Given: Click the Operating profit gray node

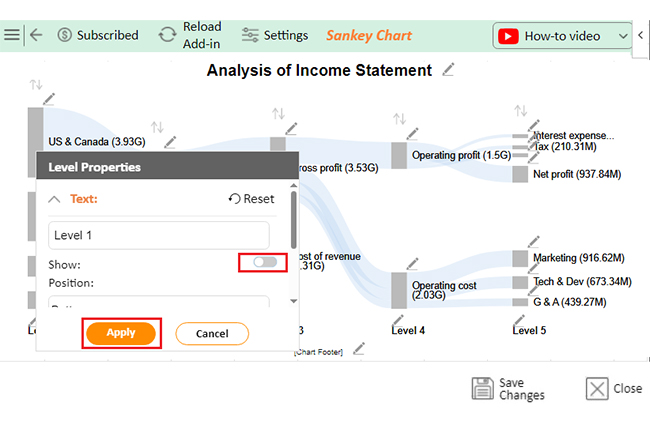Looking at the screenshot, I should click(x=399, y=155).
